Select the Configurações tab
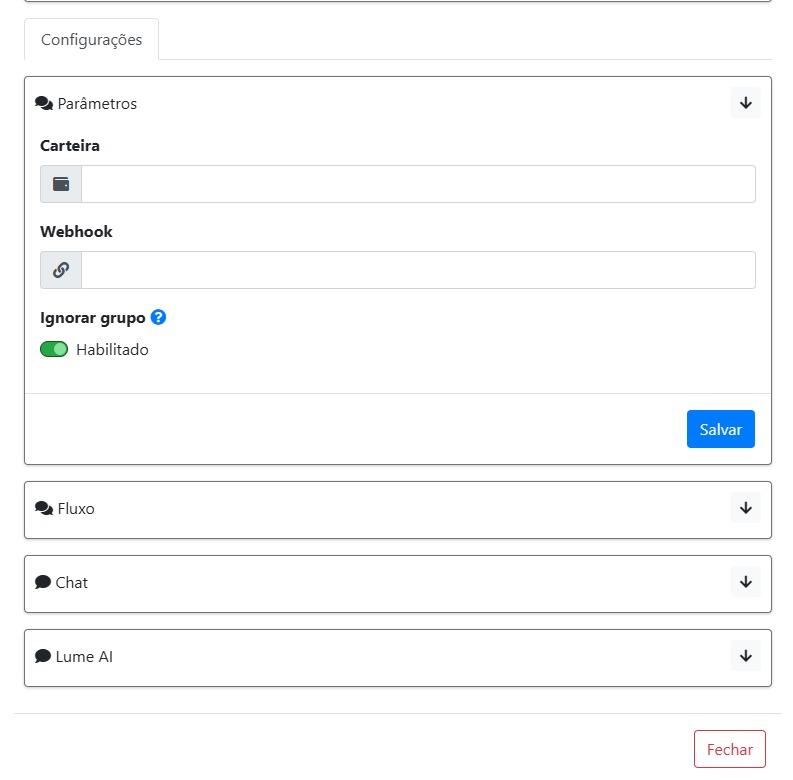Screen dimensions: 793x780 (x=92, y=39)
